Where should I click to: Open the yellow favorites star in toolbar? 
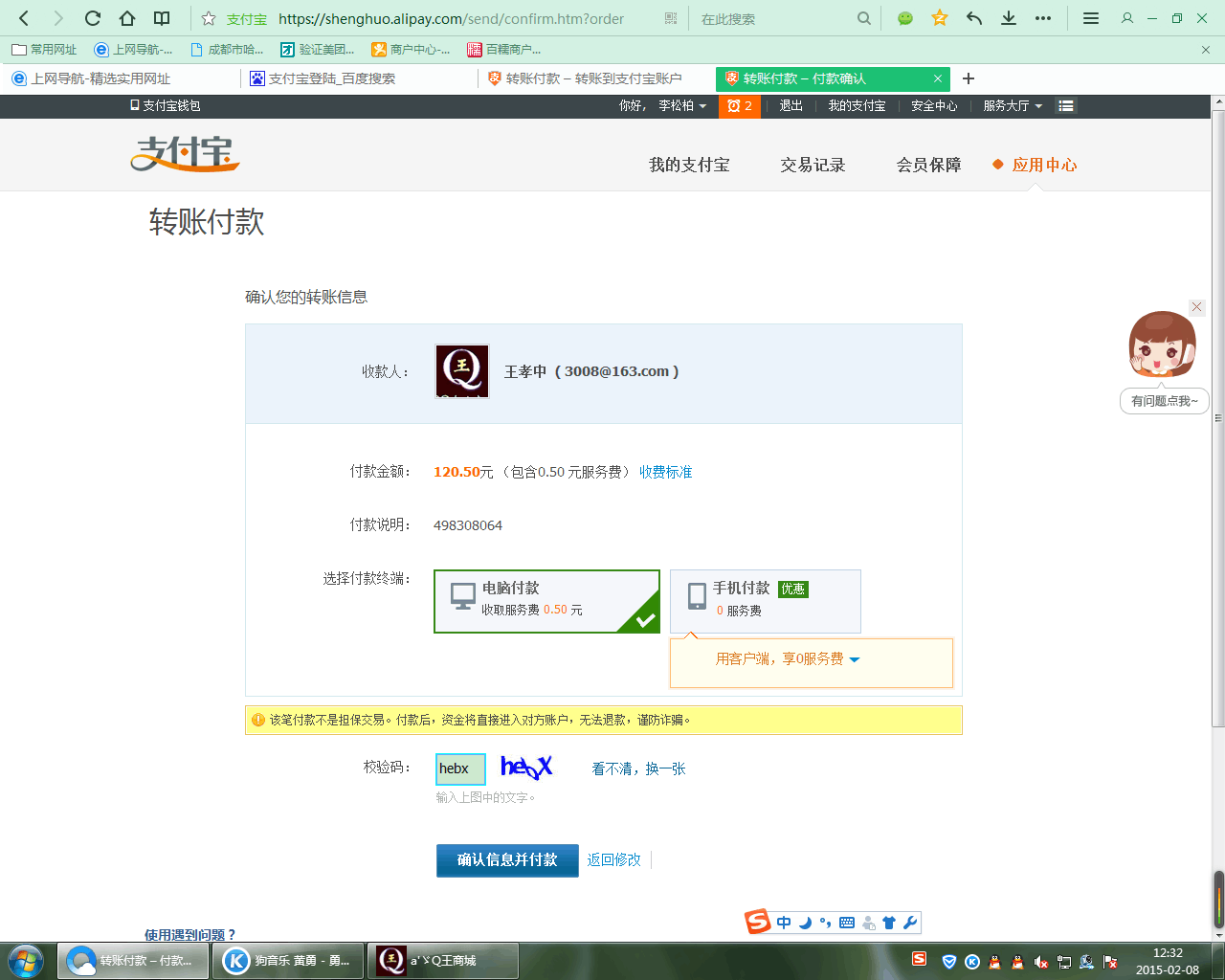click(x=940, y=18)
